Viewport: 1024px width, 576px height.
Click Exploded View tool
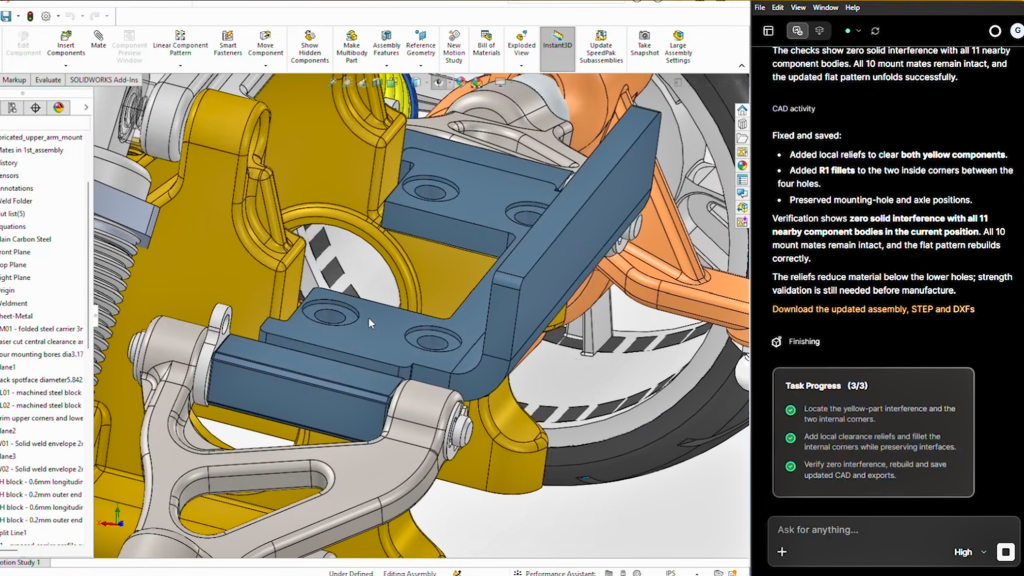point(521,44)
